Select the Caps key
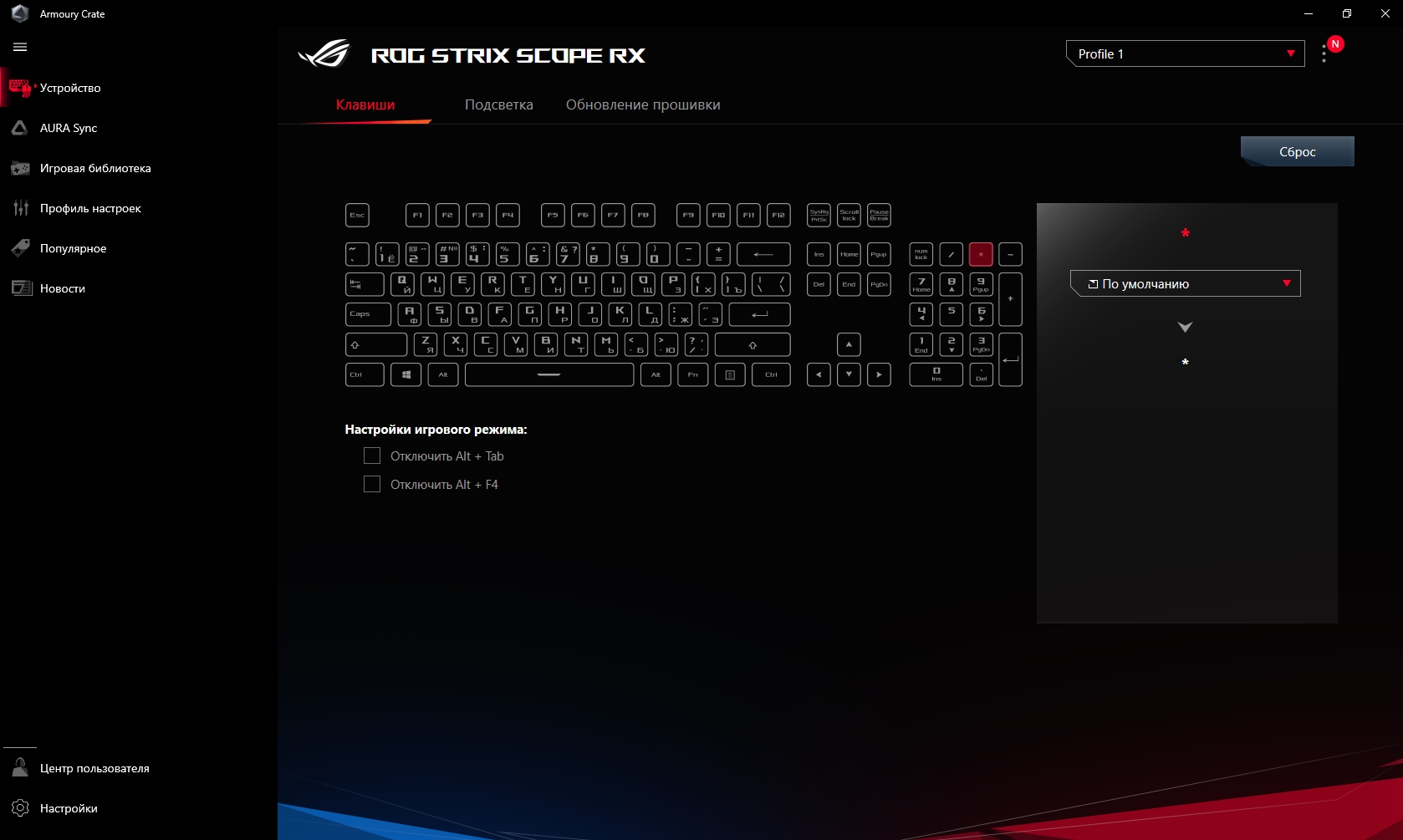 (x=368, y=314)
